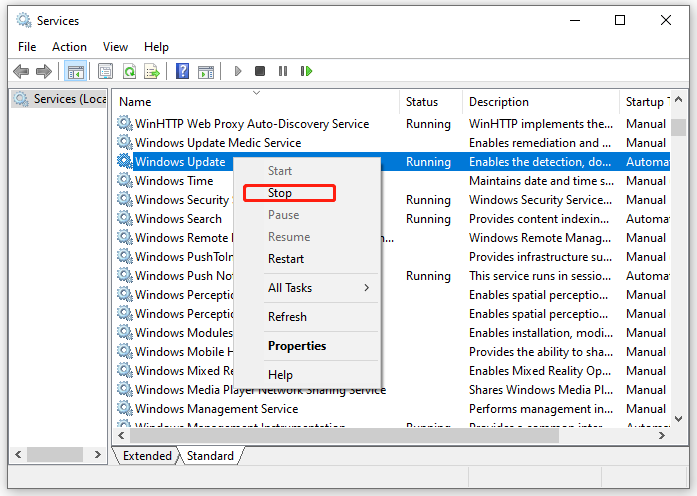
Task: Select Windows Update Medic Service row
Action: 218,143
